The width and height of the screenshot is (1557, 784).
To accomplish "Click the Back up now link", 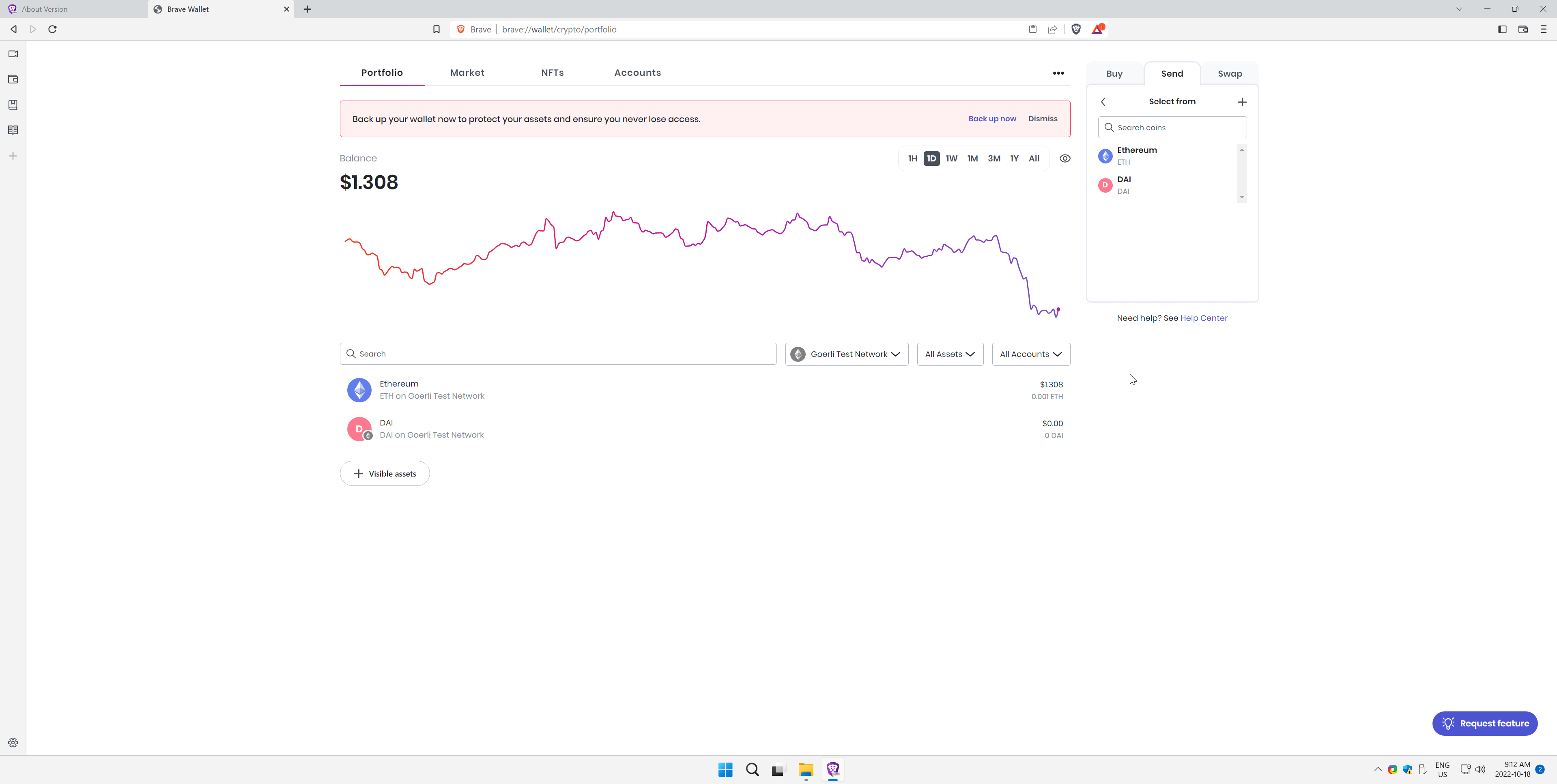I will pyautogui.click(x=992, y=119).
